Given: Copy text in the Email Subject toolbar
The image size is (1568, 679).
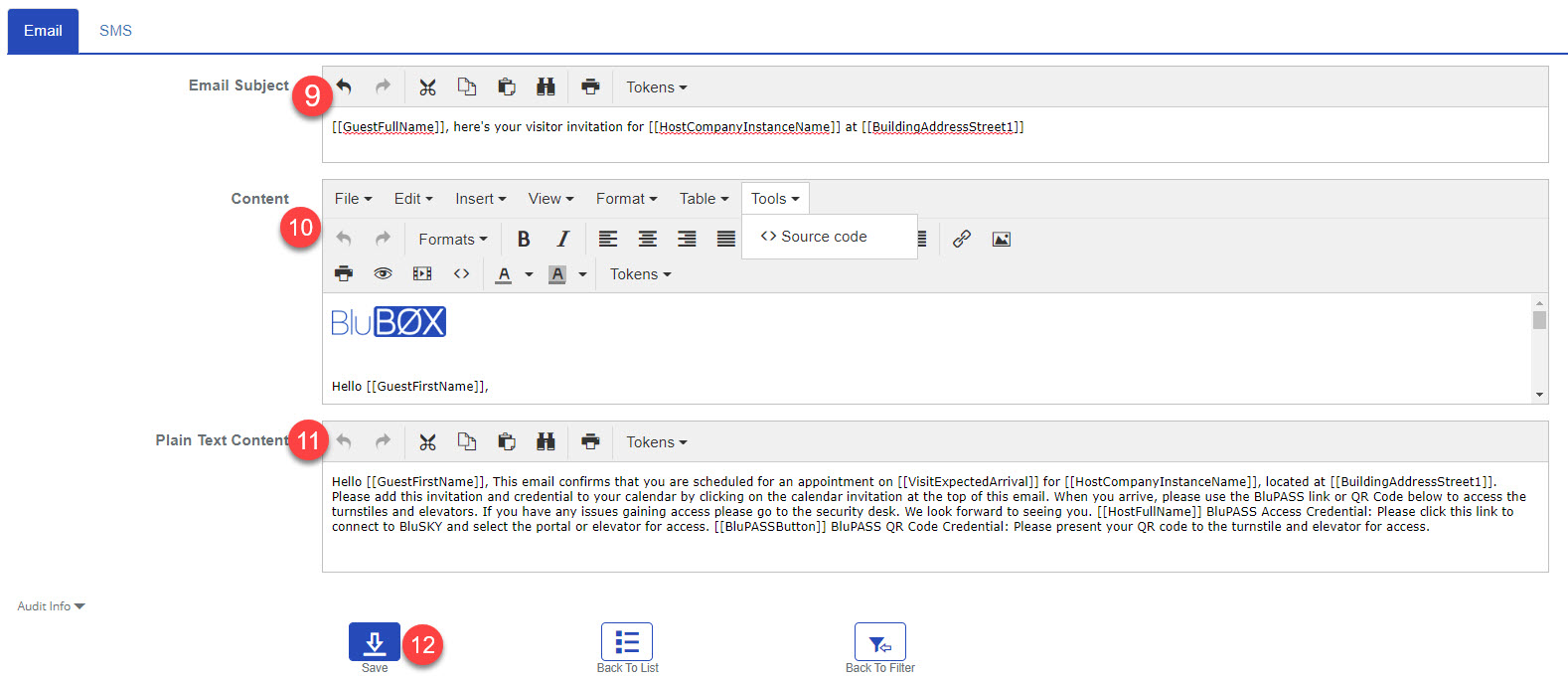Looking at the screenshot, I should tap(467, 86).
